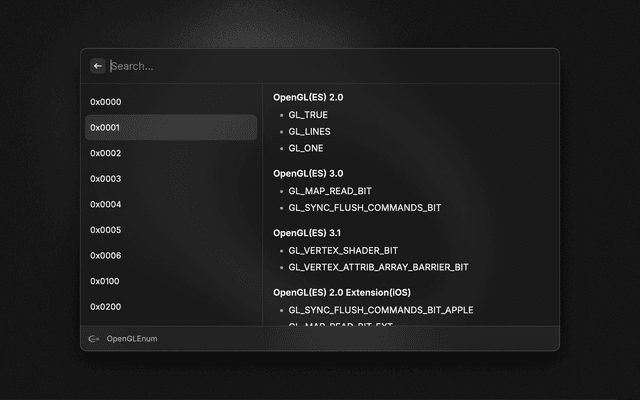
Task: Click the GL_ONE entry
Action: [306, 148]
